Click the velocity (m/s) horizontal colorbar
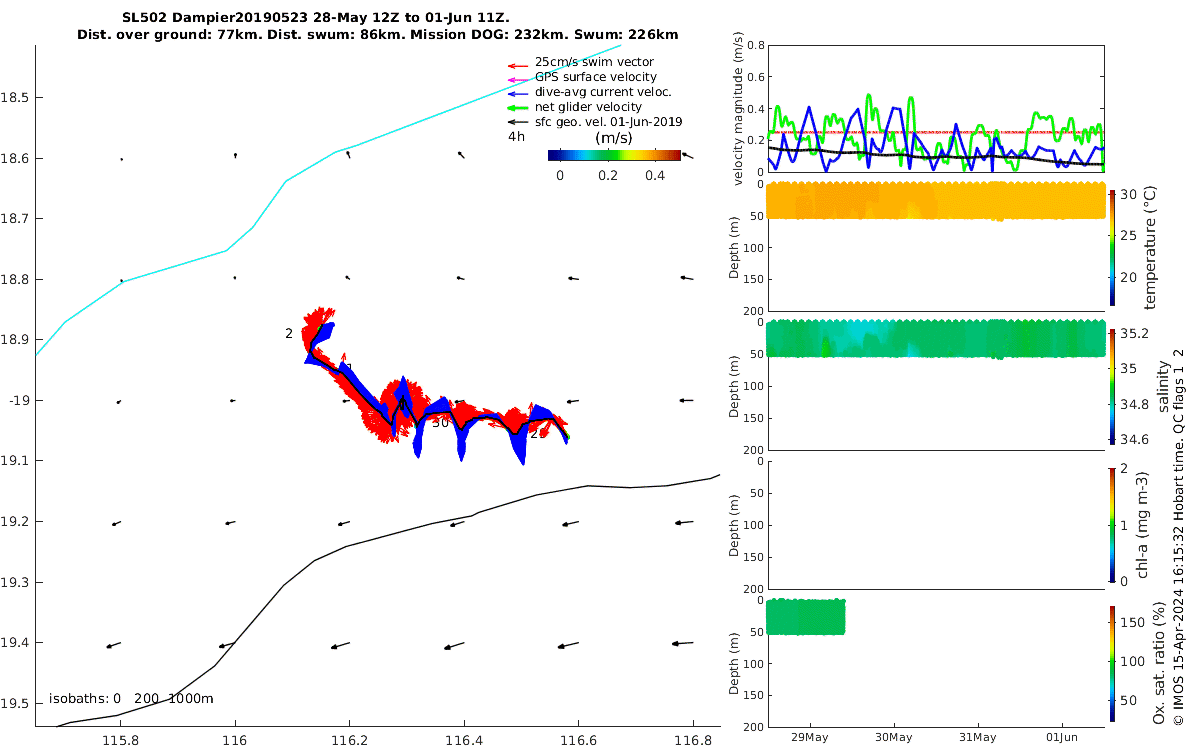 614,155
